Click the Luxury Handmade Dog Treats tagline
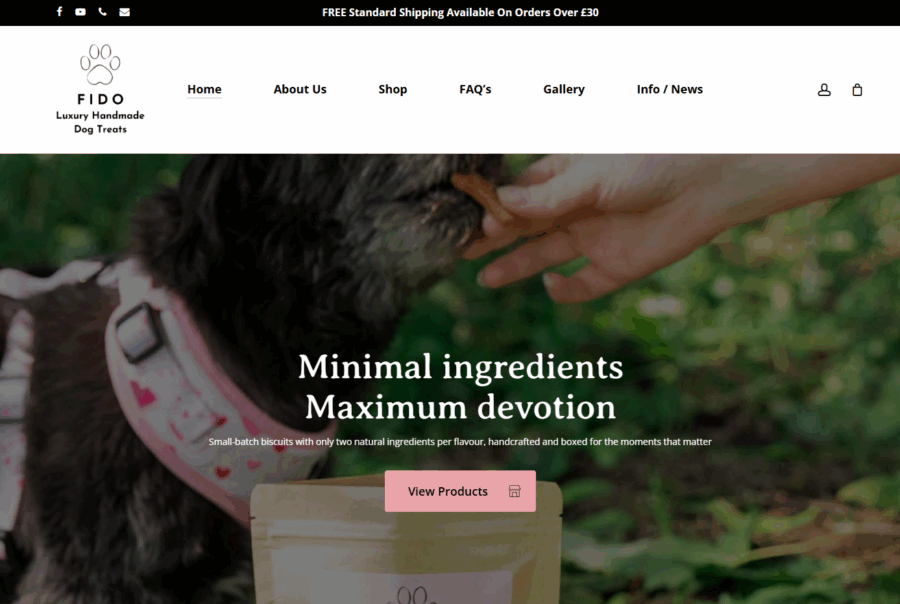This screenshot has width=900, height=604. [100, 122]
